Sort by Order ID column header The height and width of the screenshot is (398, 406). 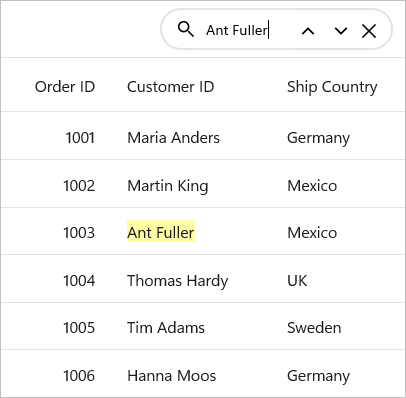point(65,87)
